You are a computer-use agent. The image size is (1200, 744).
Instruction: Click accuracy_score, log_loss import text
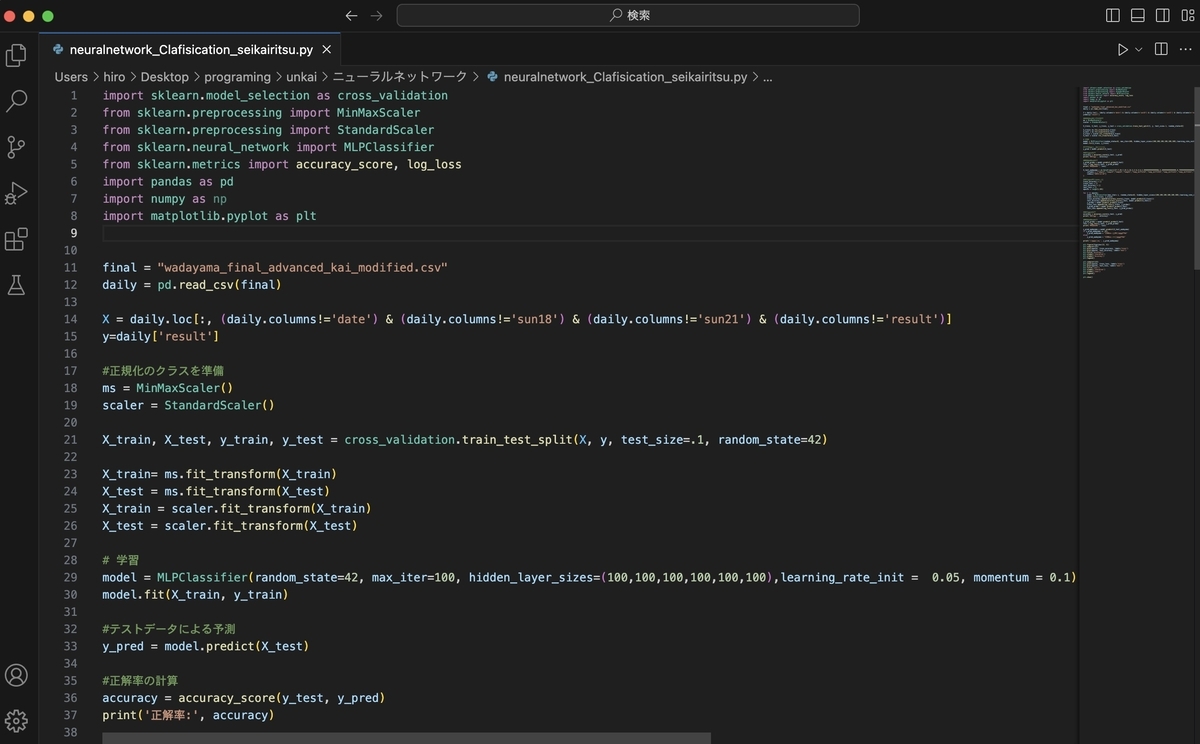(379, 164)
